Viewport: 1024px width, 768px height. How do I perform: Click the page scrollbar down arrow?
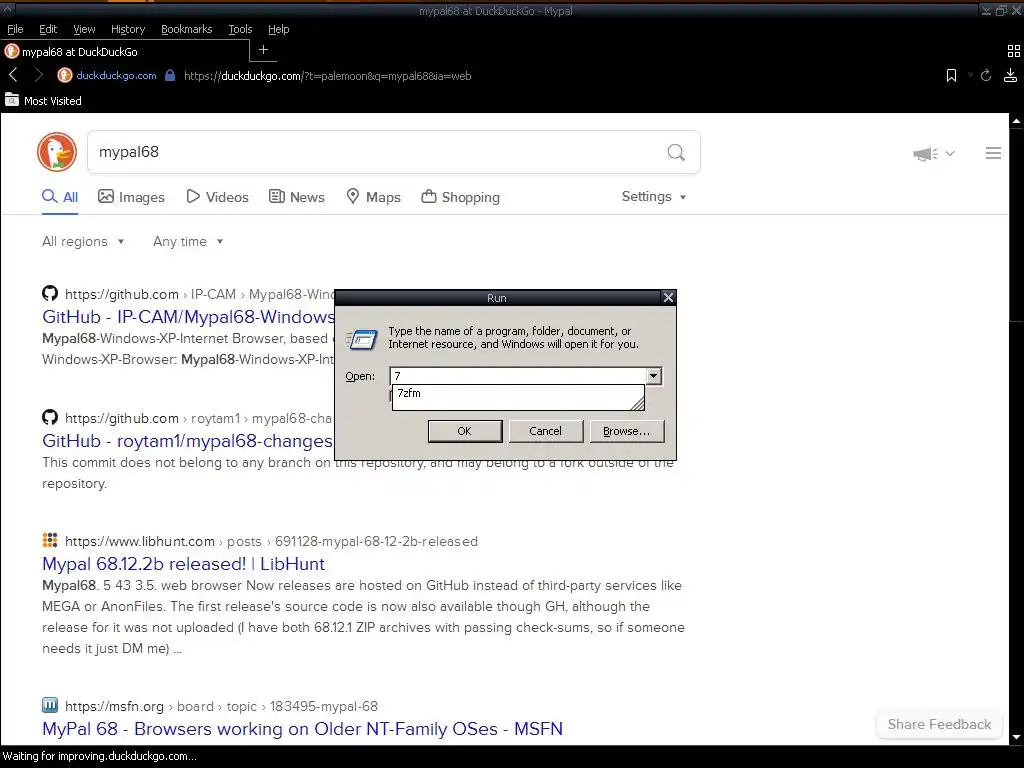point(1016,737)
